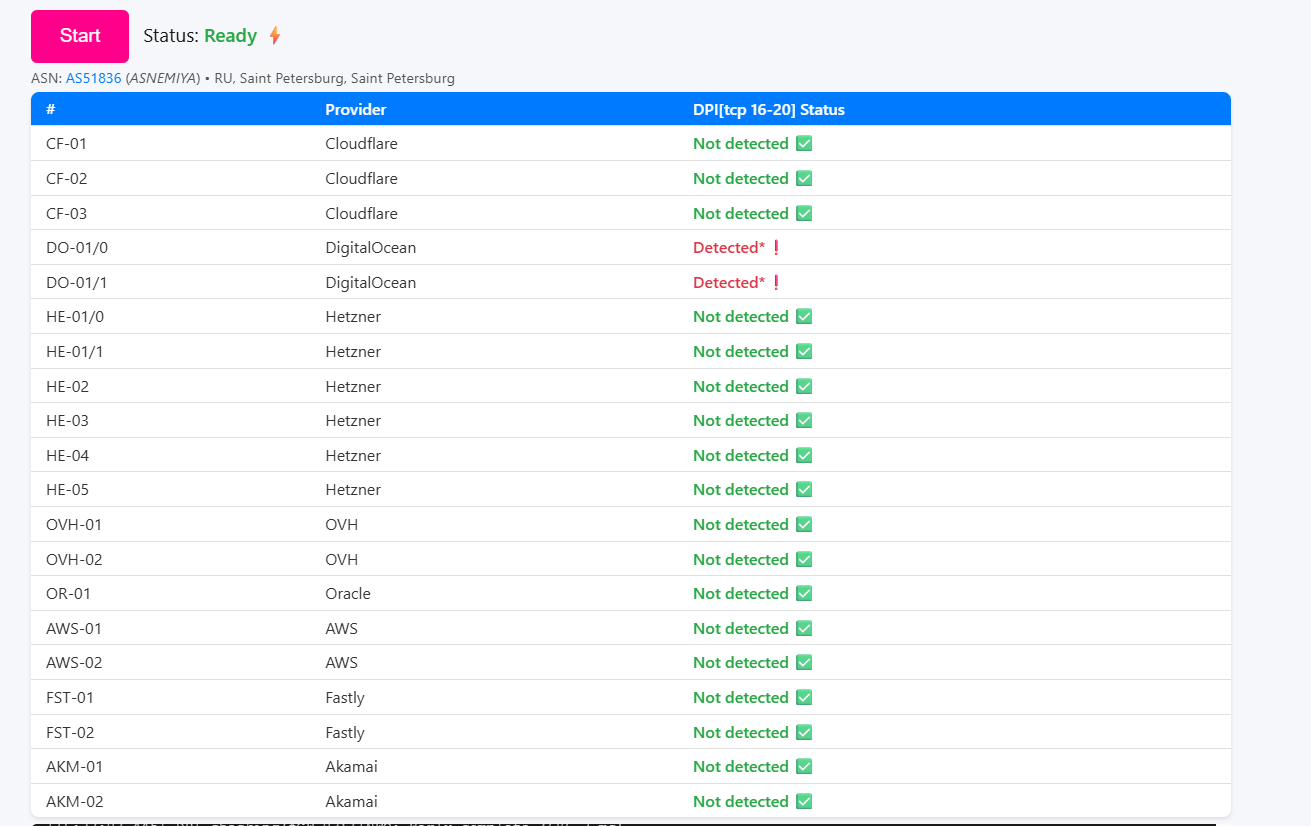This screenshot has height=826, width=1311.
Task: Select the "OVH-01" row ID
Action: point(74,525)
